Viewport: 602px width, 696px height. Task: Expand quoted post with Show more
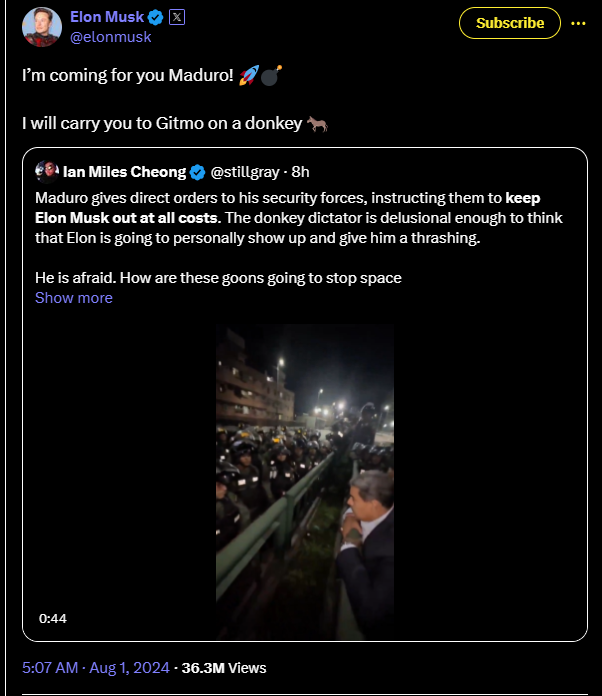[x=74, y=298]
